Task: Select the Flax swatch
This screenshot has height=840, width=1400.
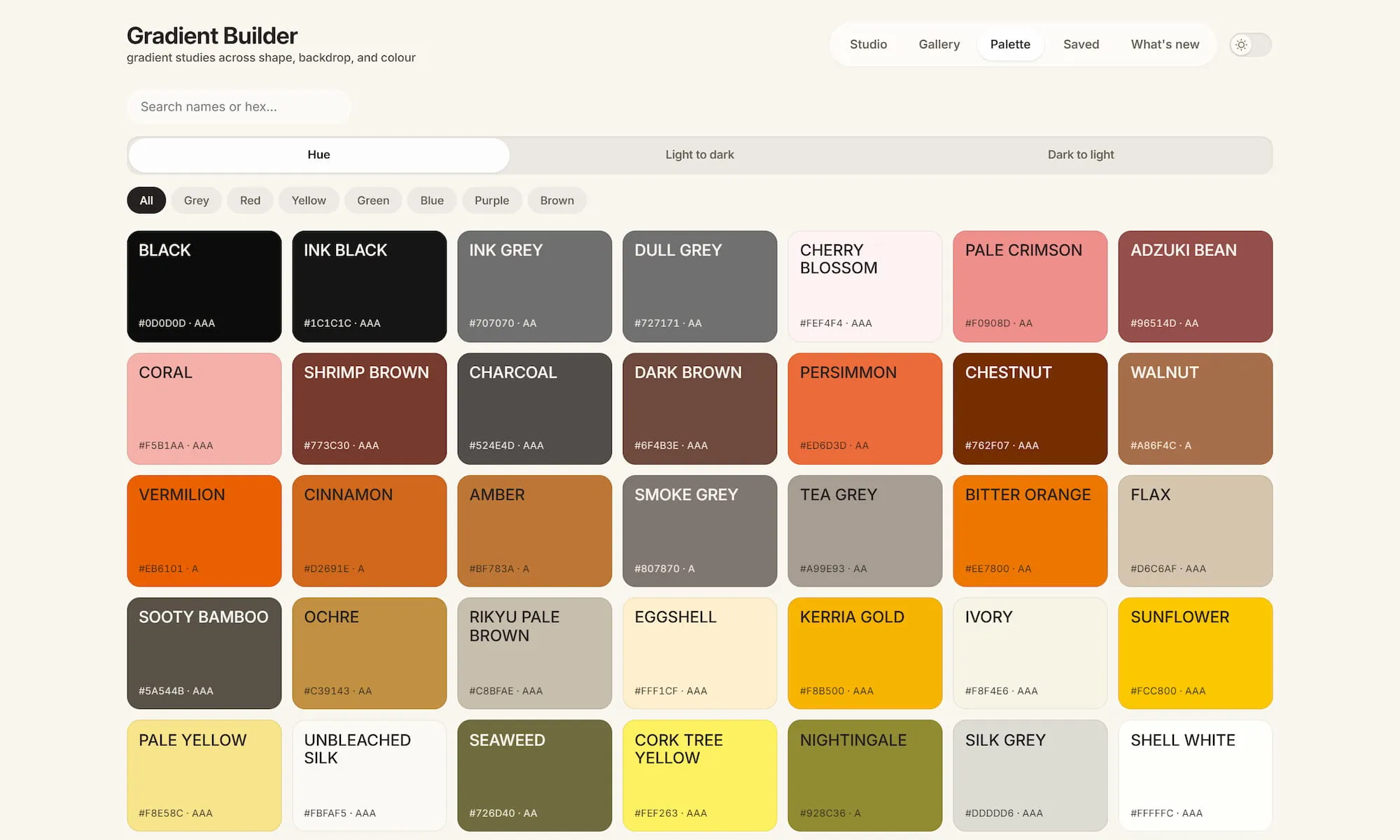Action: click(1196, 531)
